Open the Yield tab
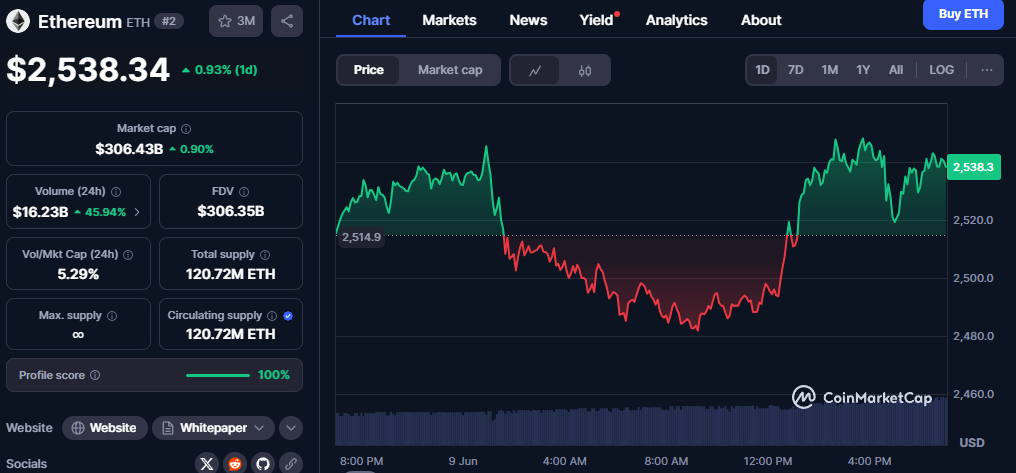Image resolution: width=1016 pixels, height=473 pixels. (597, 20)
